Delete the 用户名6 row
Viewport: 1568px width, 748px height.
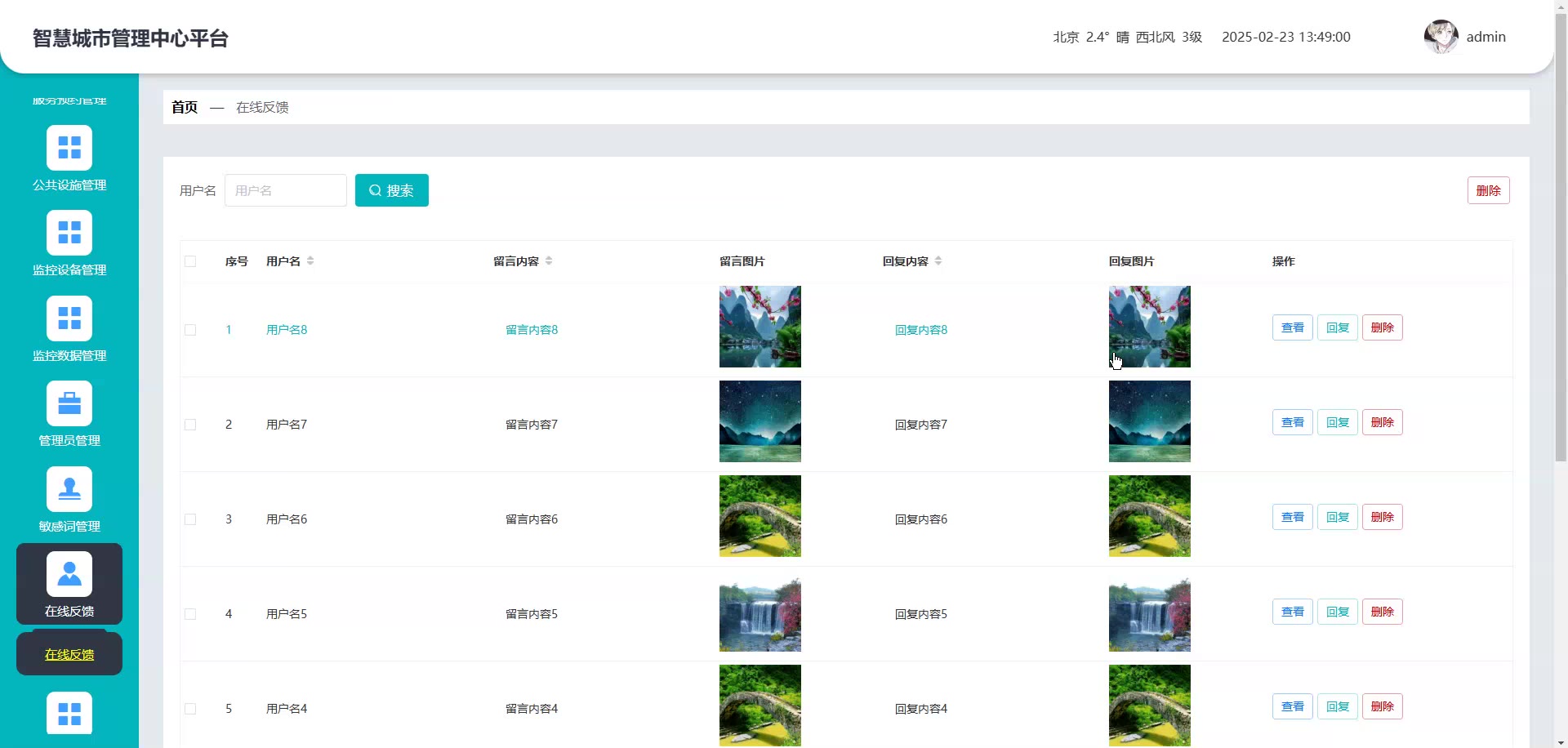click(1382, 517)
